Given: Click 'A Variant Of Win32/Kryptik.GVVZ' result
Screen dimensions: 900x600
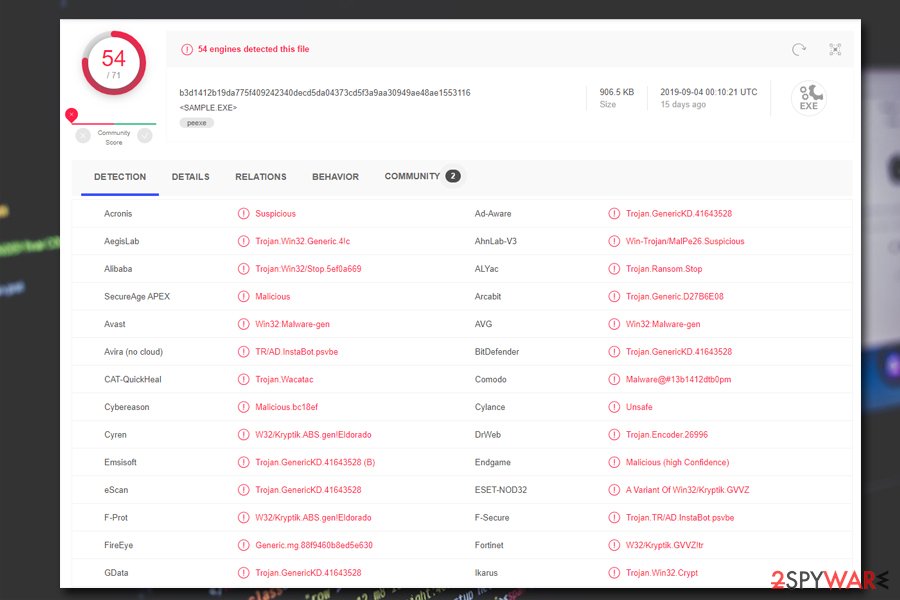Looking at the screenshot, I should (x=688, y=490).
